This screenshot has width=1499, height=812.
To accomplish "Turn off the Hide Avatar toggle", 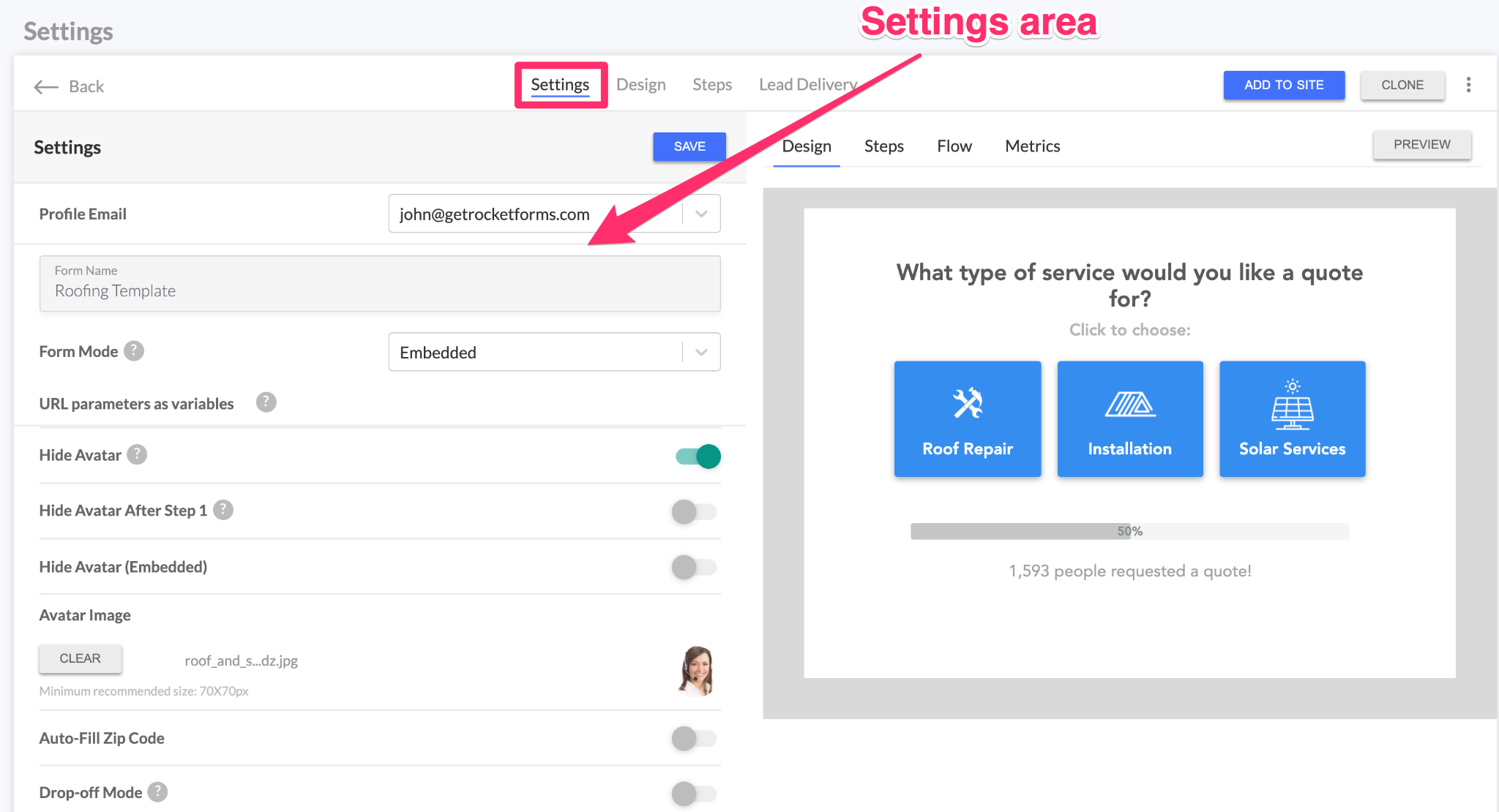I will pos(698,456).
